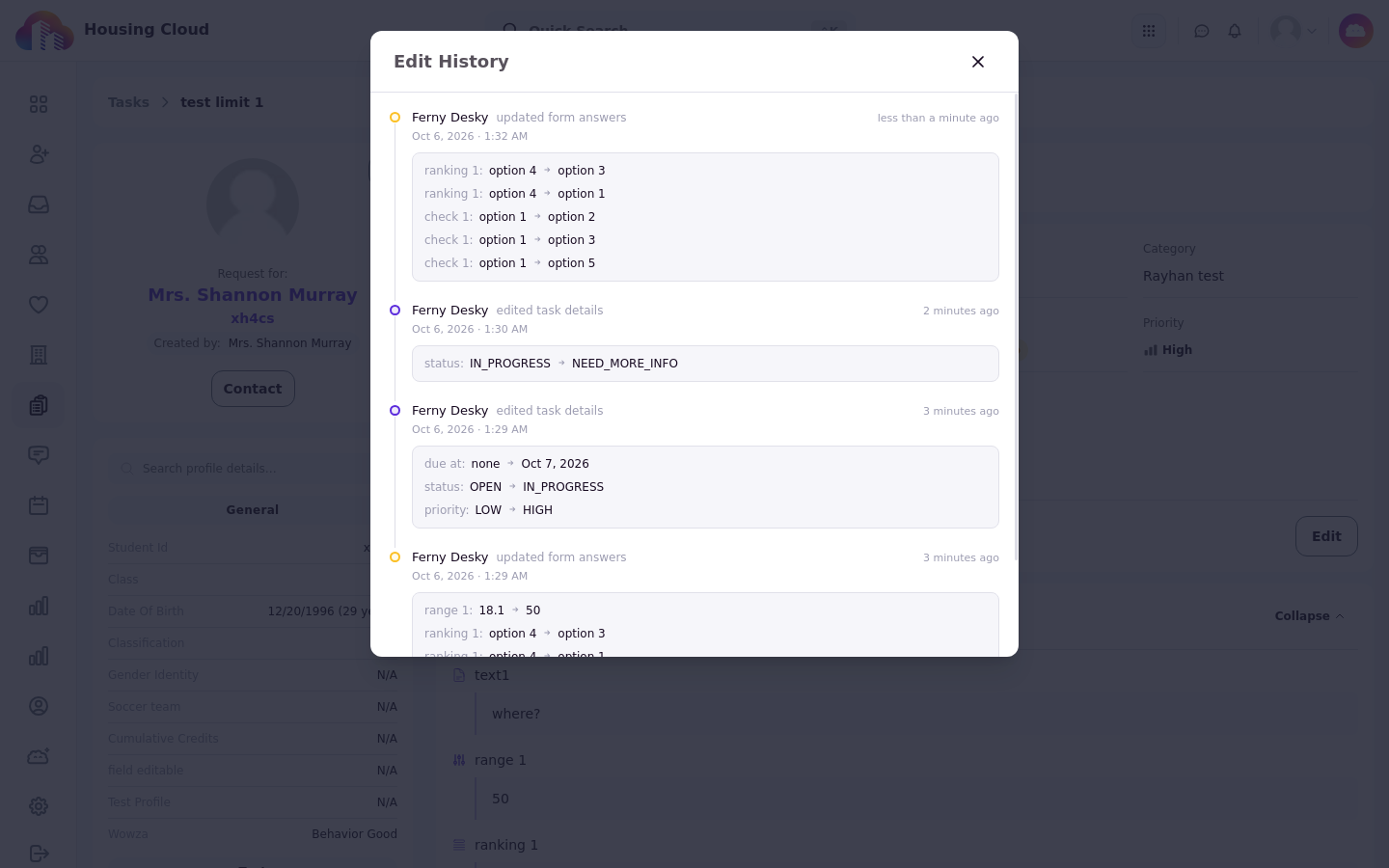Click the 'Oct 6, 2026 · 1:30 AM' date
1389x868 pixels.
pos(470,329)
